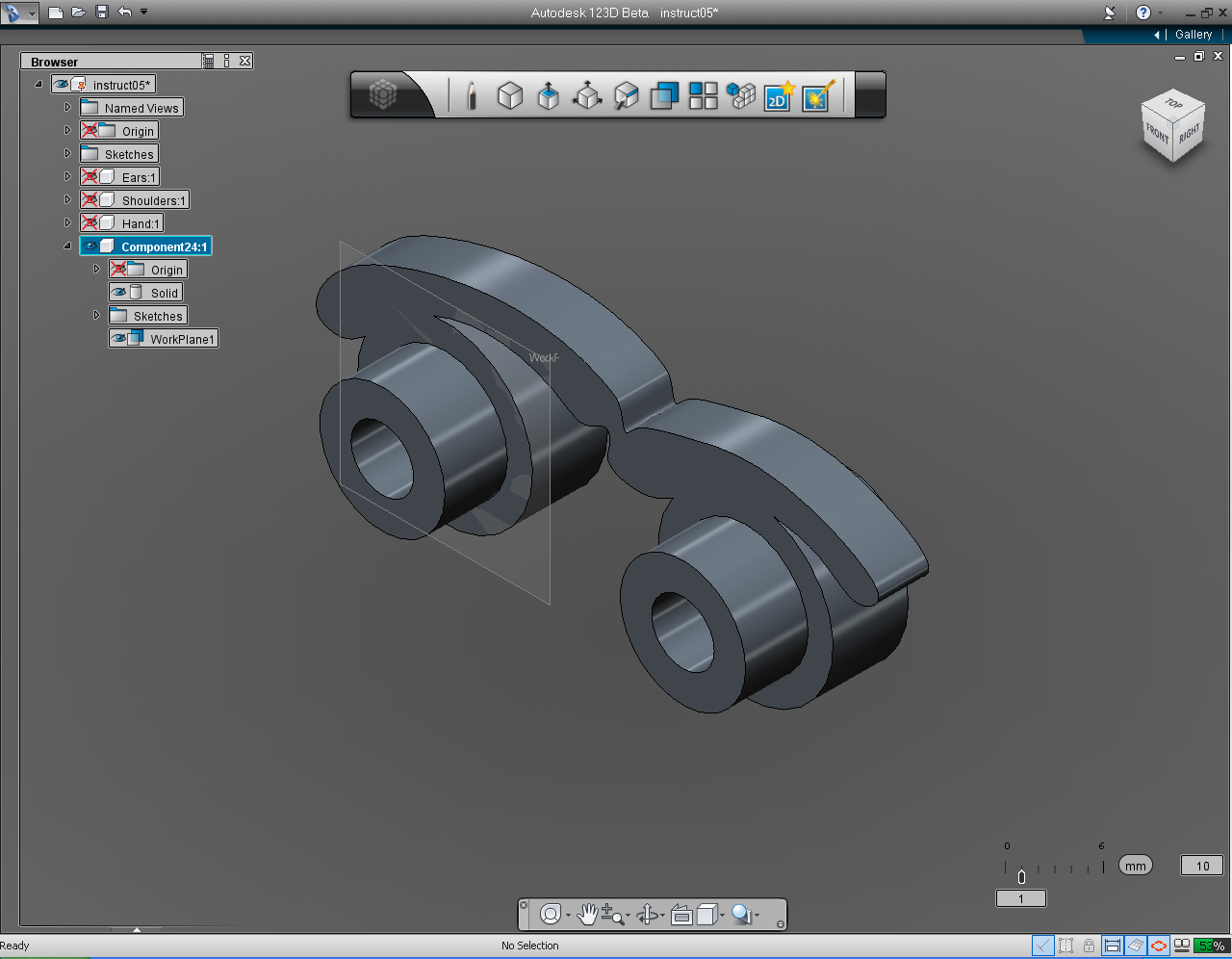Collapse the Component24:1 node

click(67, 246)
